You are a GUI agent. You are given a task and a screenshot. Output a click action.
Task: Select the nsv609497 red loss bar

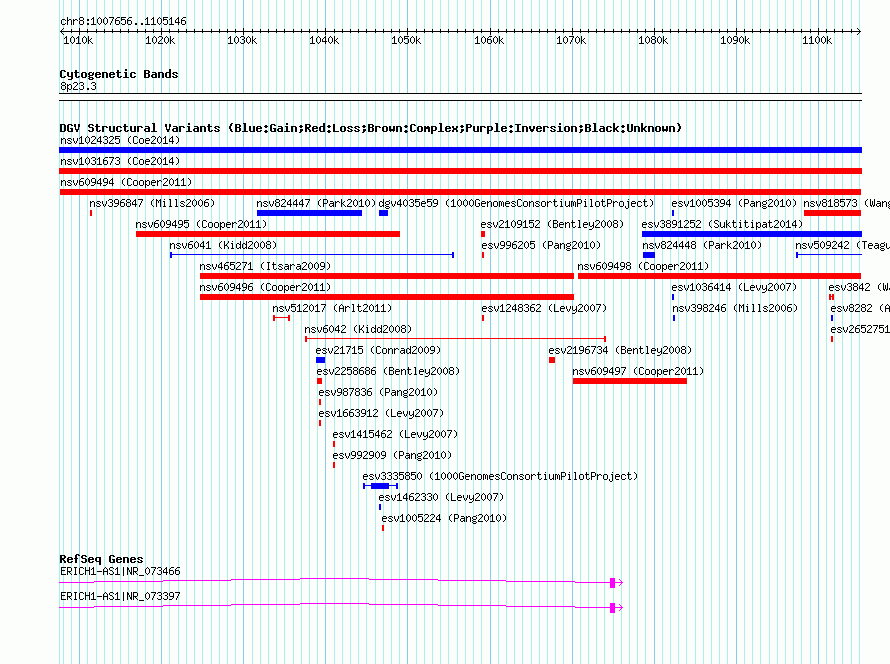tap(629, 381)
